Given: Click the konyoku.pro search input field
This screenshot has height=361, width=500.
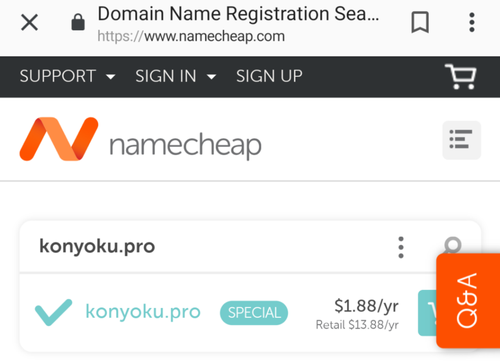Looking at the screenshot, I should 213,247.
